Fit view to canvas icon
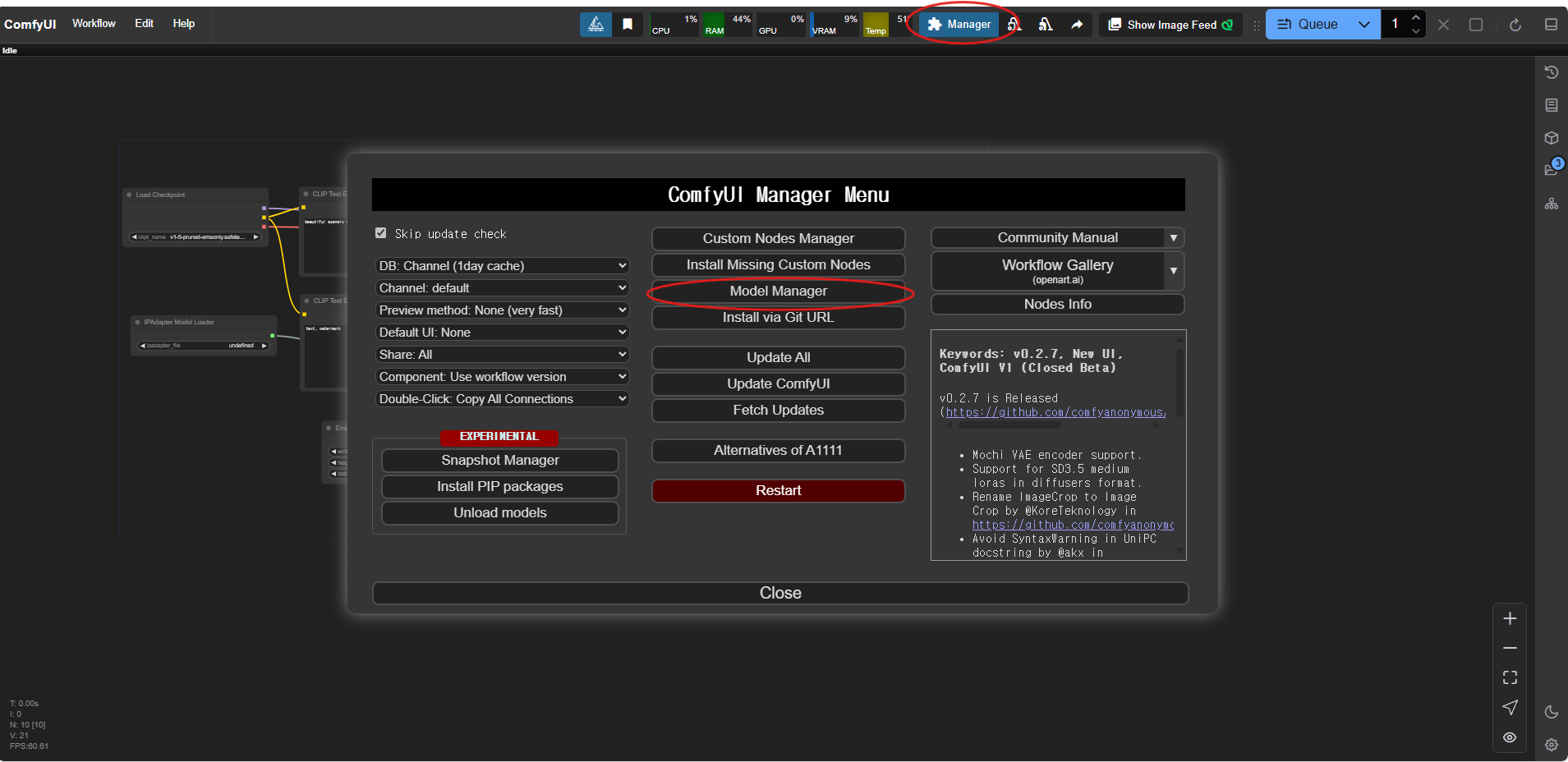The image size is (1568, 762). (x=1510, y=677)
